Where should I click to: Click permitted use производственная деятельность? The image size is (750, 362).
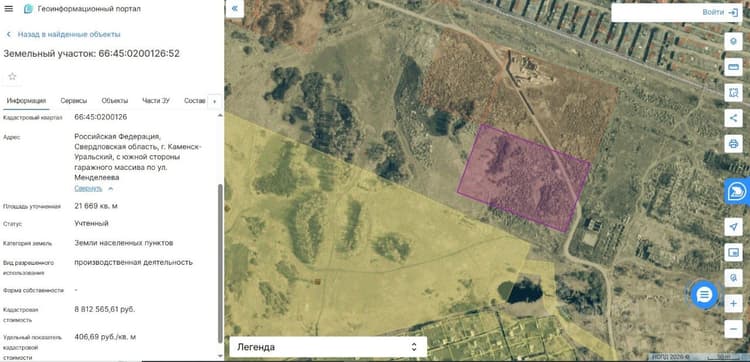pyautogui.click(x=133, y=262)
